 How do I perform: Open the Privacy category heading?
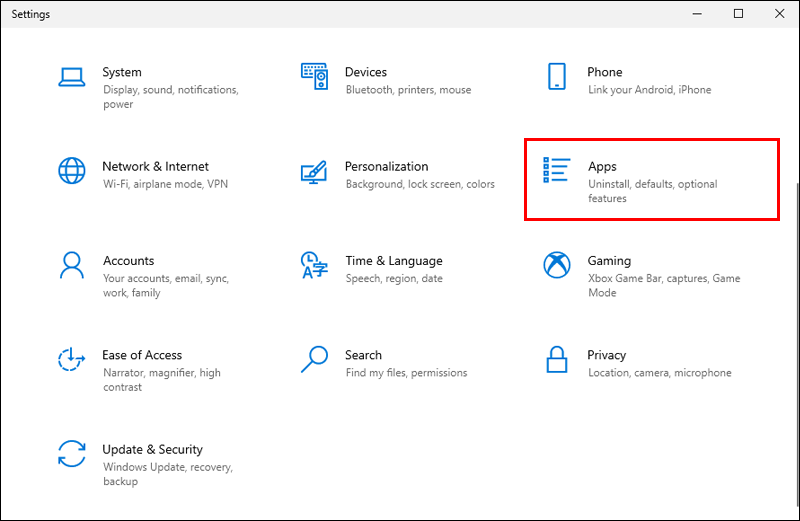click(x=607, y=355)
